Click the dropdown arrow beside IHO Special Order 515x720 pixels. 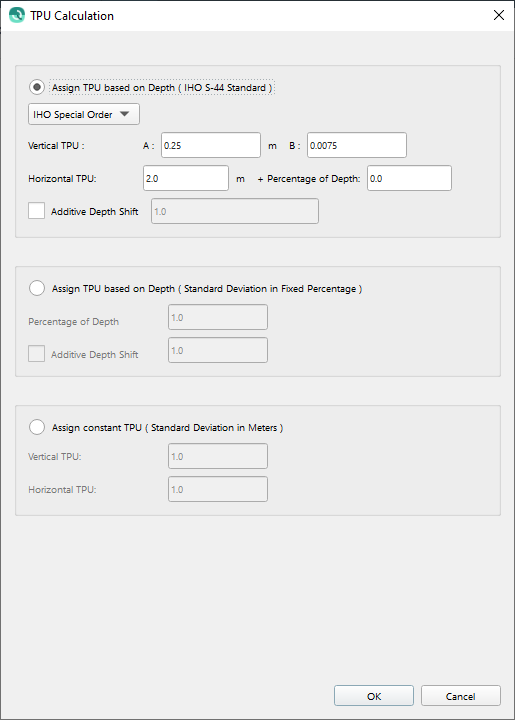(x=124, y=114)
